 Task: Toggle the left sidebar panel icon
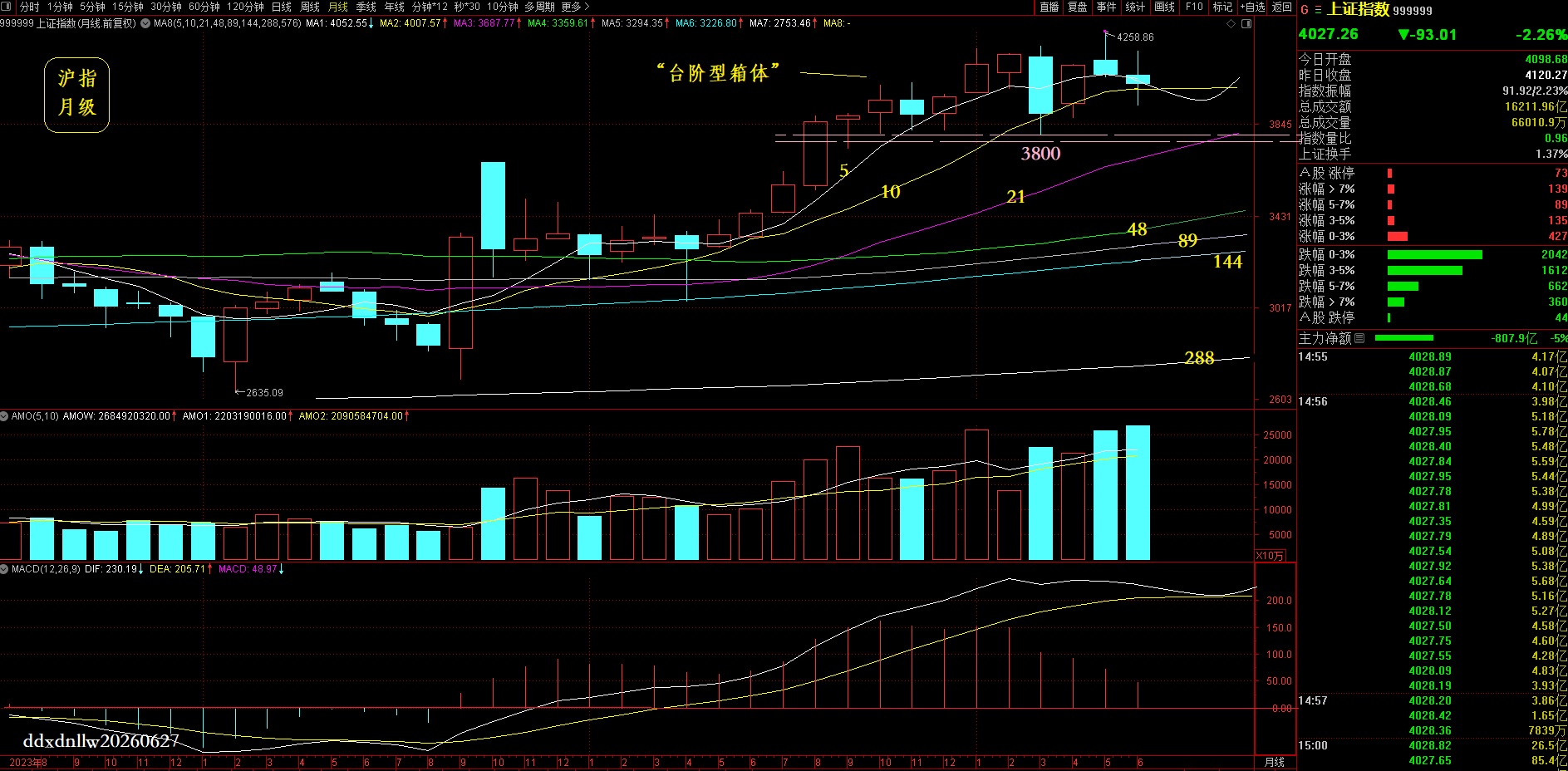tap(7, 7)
